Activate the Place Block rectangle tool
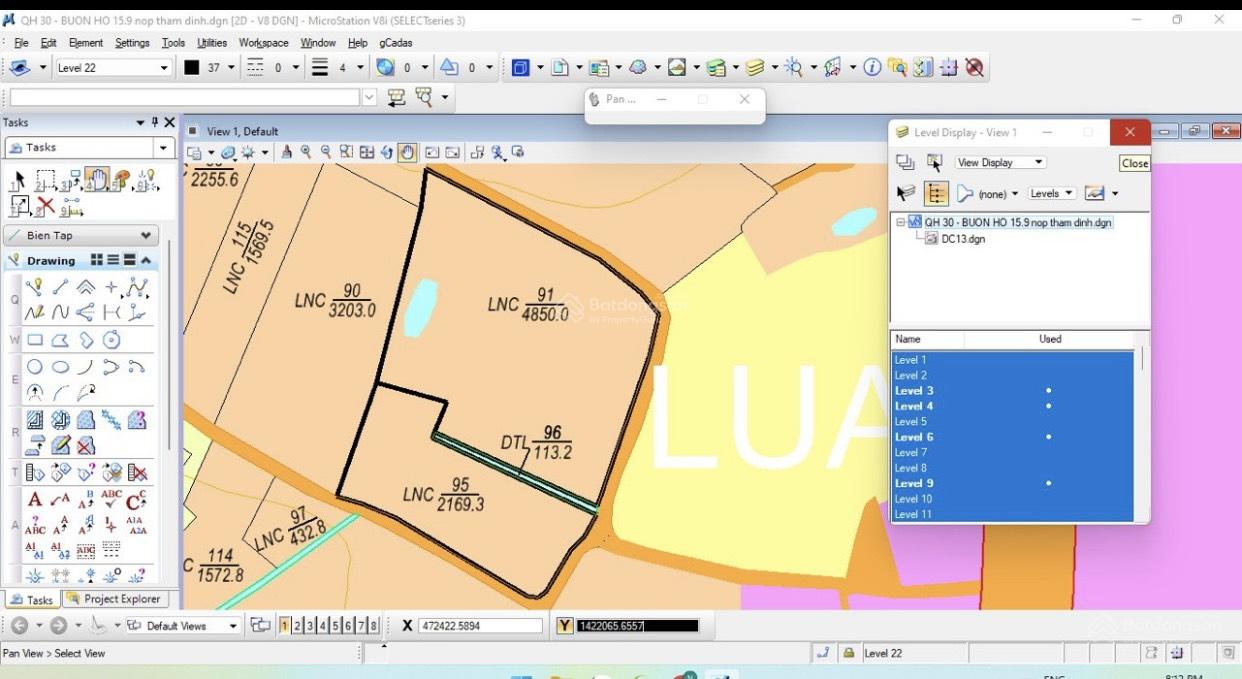Image resolution: width=1242 pixels, height=679 pixels. [x=35, y=341]
